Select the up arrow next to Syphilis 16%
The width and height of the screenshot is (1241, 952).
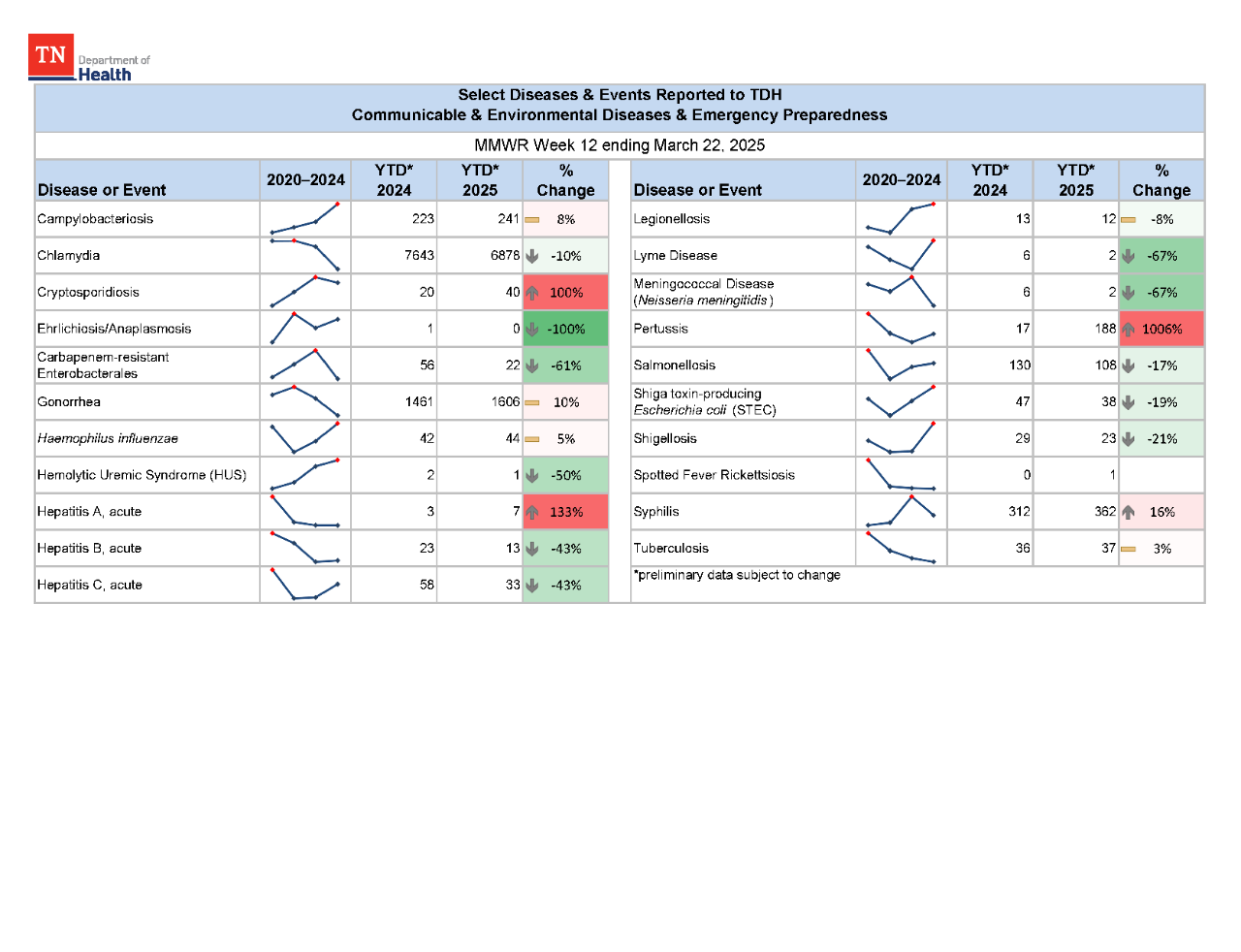1128,511
